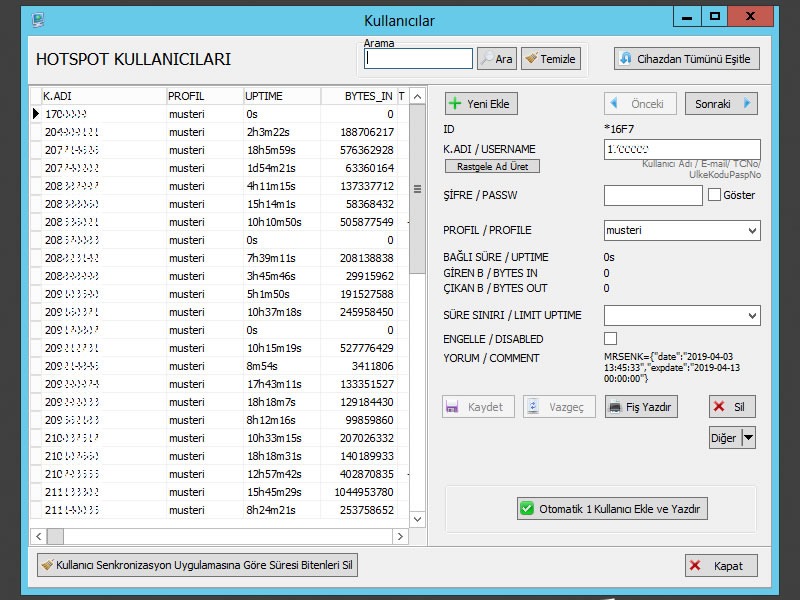Click the Ara search button
The width and height of the screenshot is (800, 600).
(x=496, y=59)
